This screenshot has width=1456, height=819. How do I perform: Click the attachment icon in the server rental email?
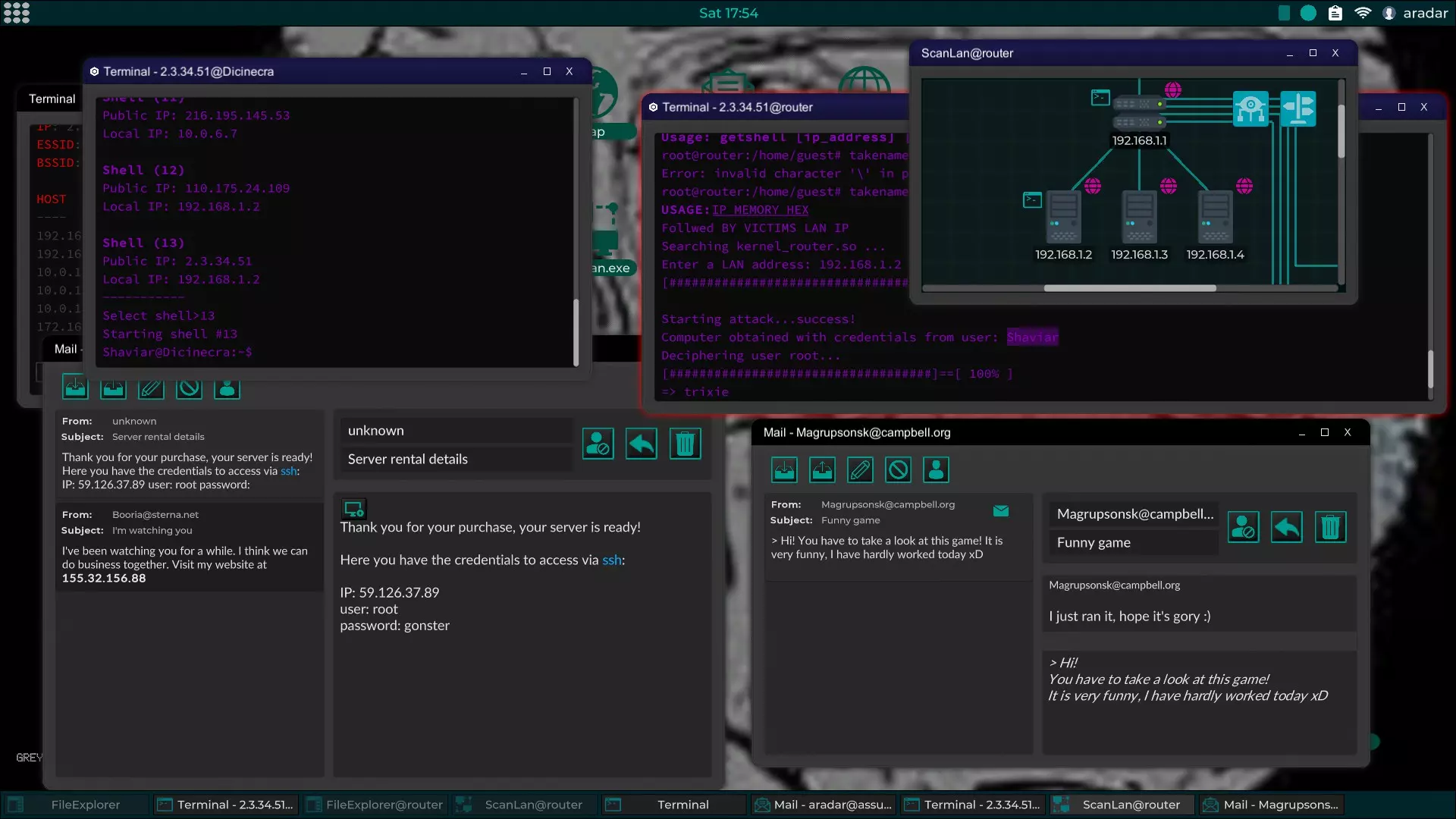pos(354,509)
